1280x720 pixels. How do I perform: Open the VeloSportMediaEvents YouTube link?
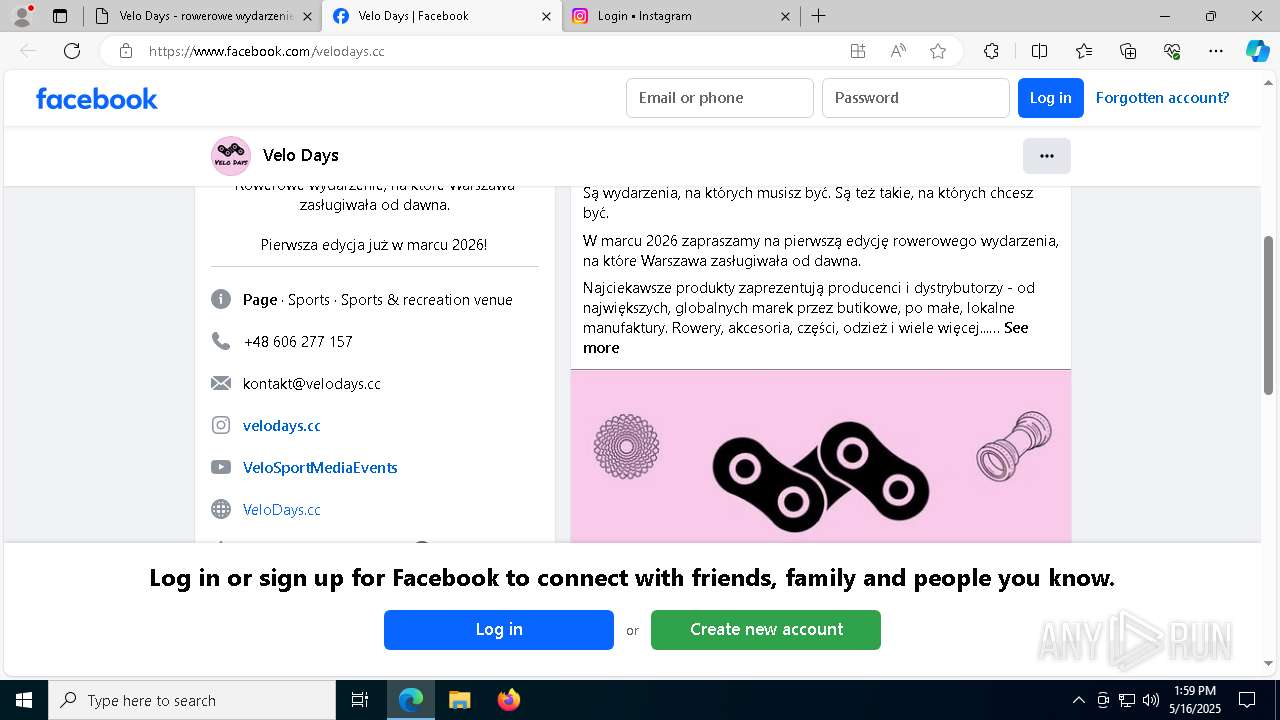coord(320,467)
